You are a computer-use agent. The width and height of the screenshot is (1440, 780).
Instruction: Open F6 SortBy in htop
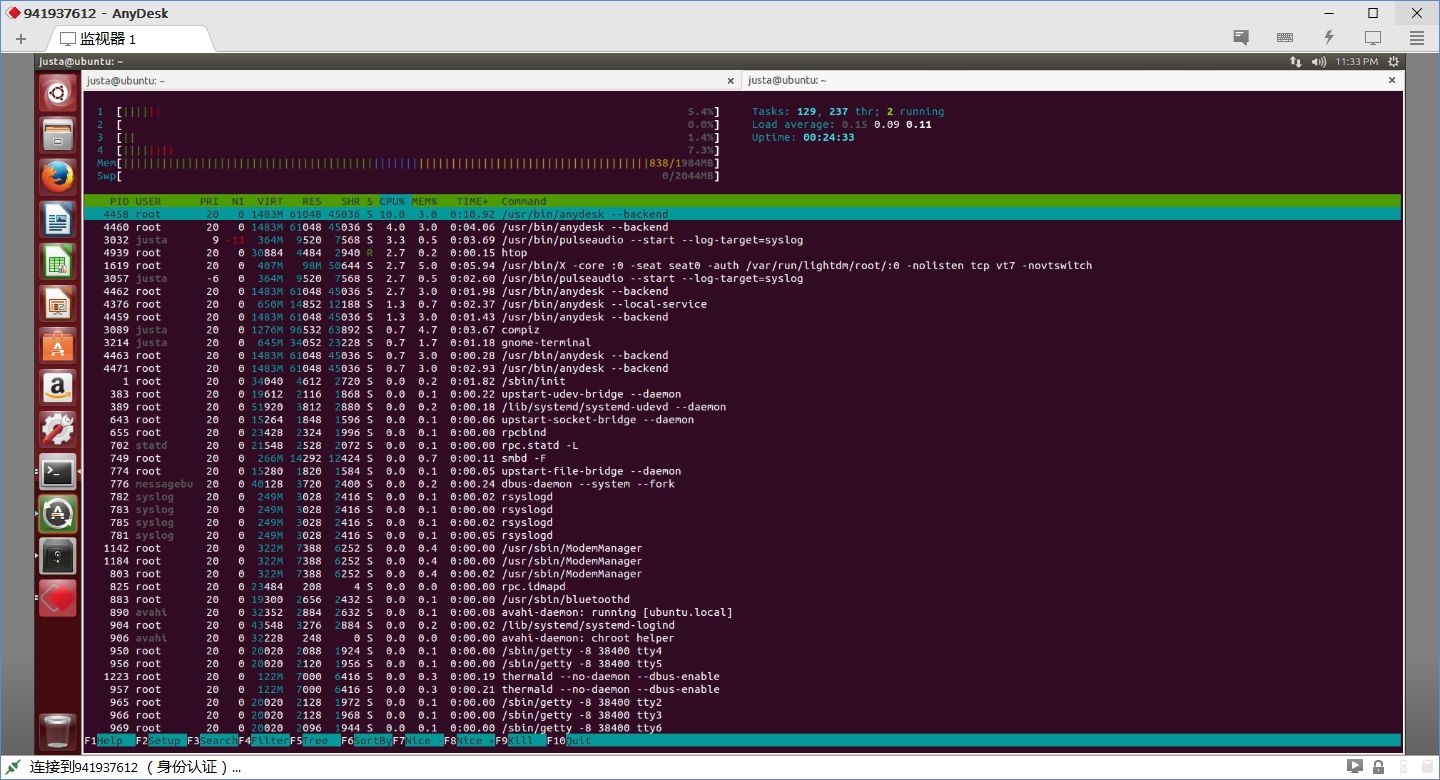pos(365,741)
